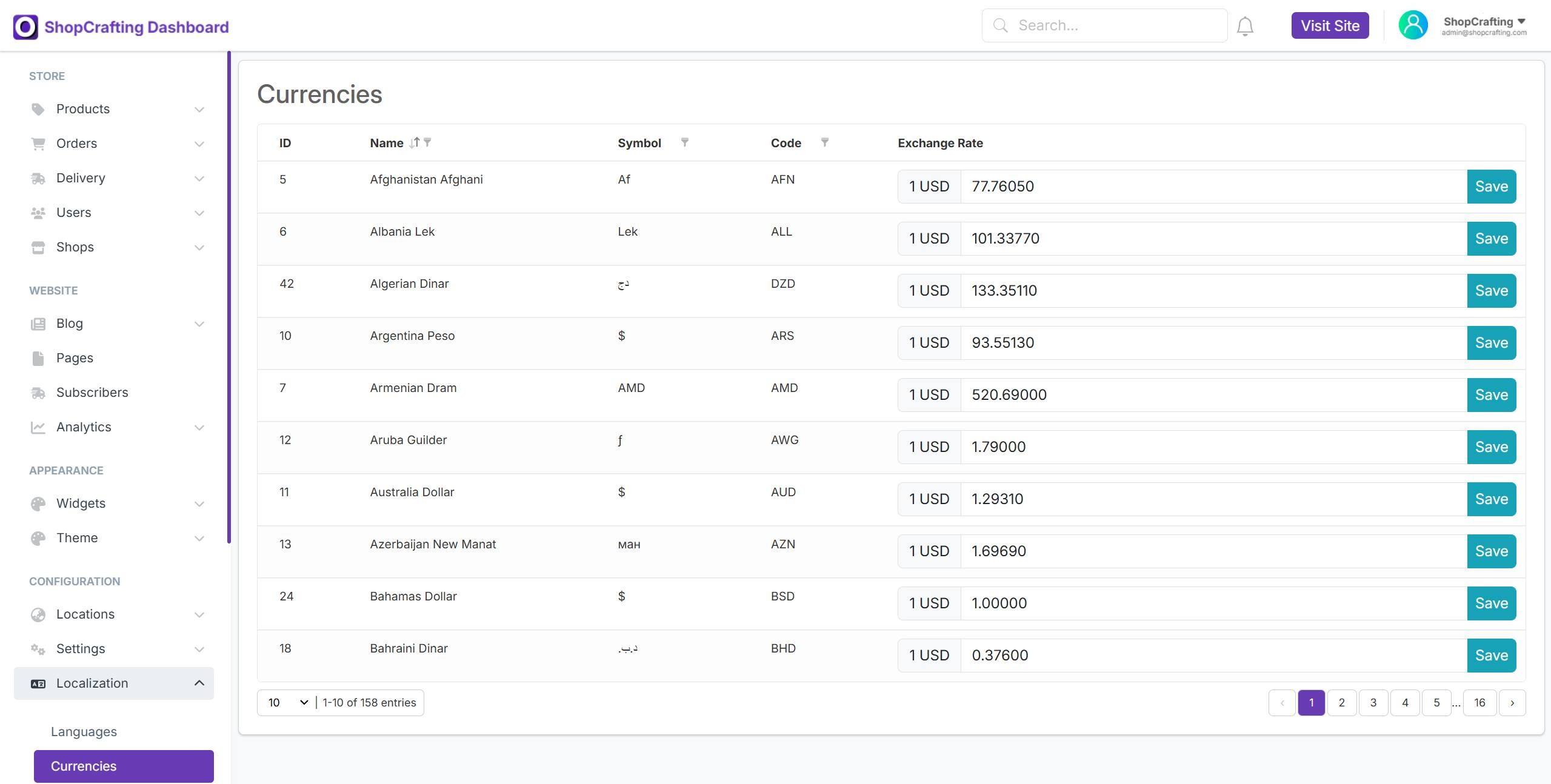Open the Name column filter icon
The height and width of the screenshot is (784, 1551).
[427, 142]
